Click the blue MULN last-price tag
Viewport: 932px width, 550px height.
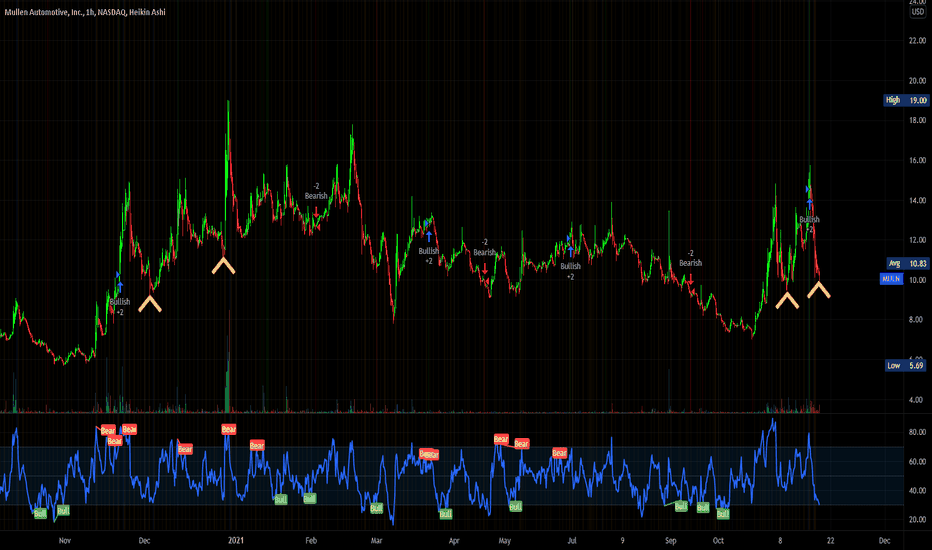[x=891, y=278]
